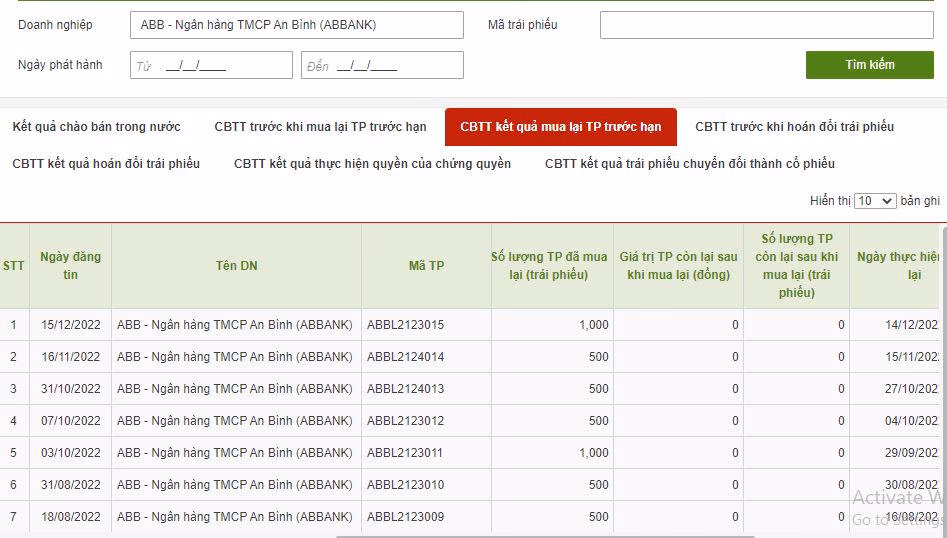
Task: Open the Doanh nghiệp company dropdown
Action: 296,25
